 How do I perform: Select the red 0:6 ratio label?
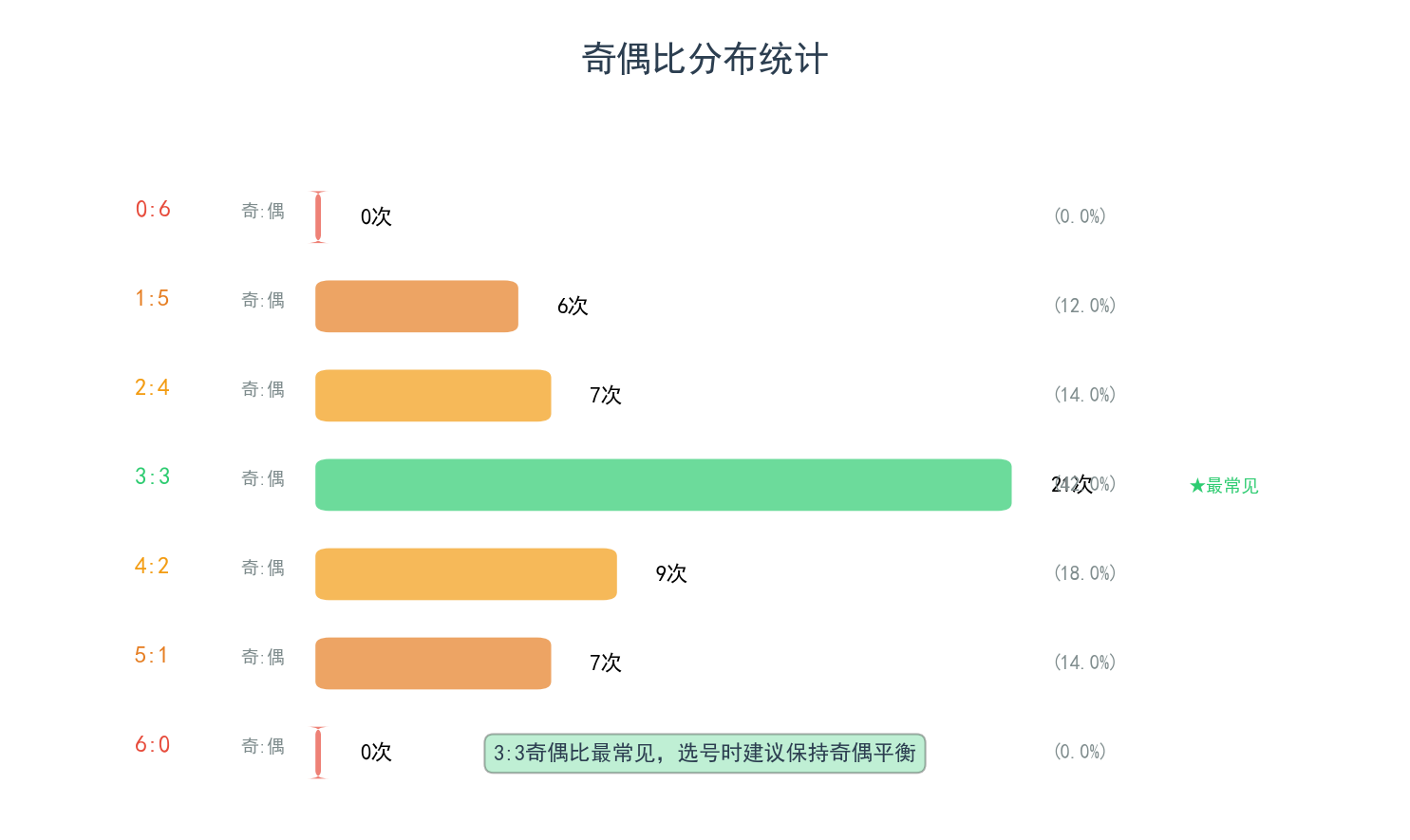pyautogui.click(x=153, y=209)
